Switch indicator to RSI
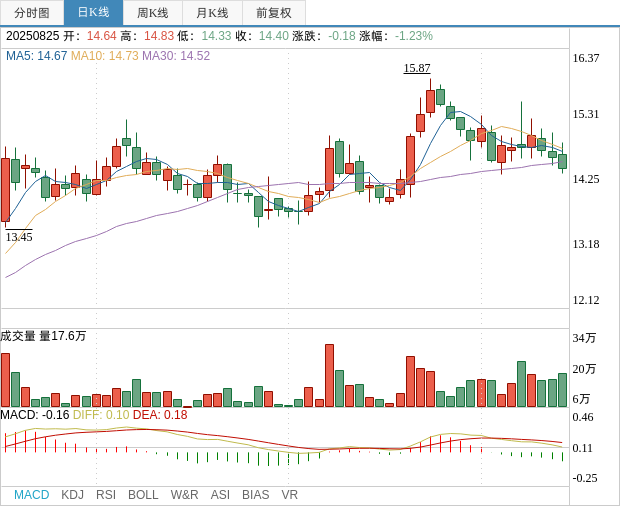 coord(106,495)
